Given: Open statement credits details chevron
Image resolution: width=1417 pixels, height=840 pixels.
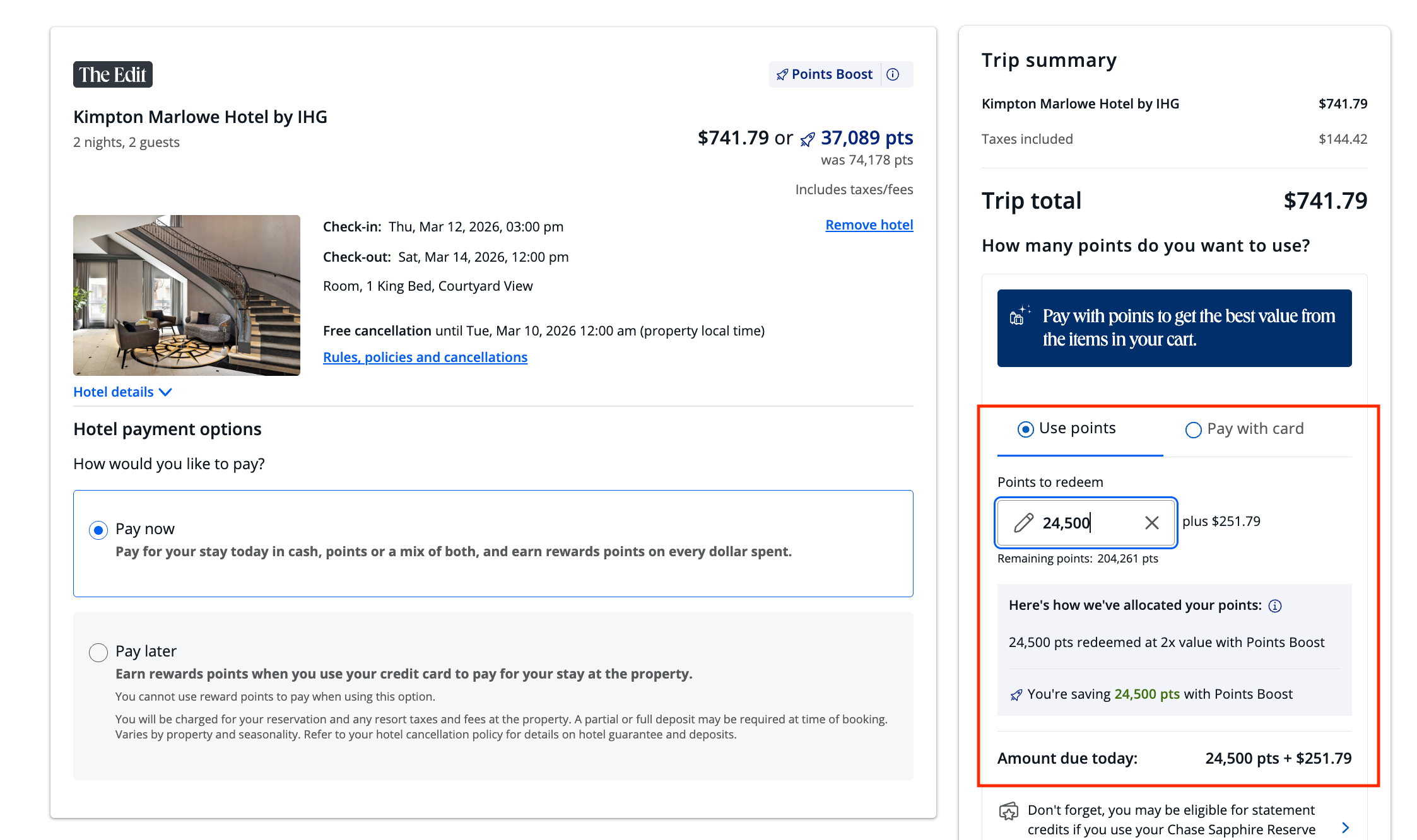Looking at the screenshot, I should coord(1346,827).
